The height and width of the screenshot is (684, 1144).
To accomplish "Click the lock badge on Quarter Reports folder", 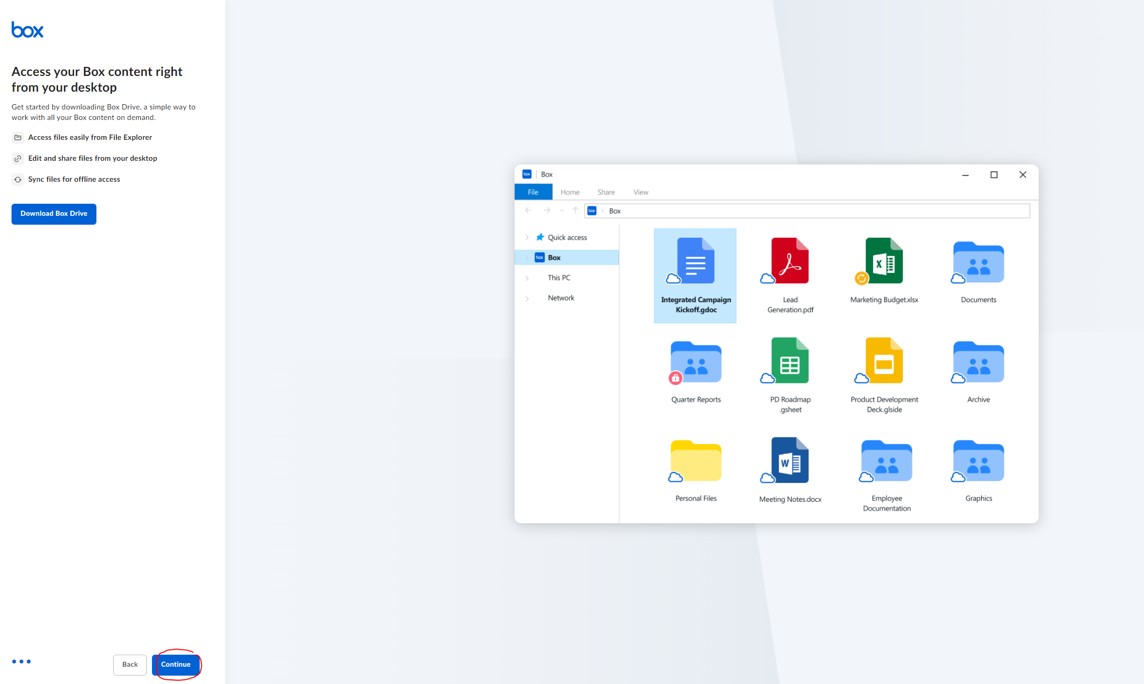I will pos(676,378).
